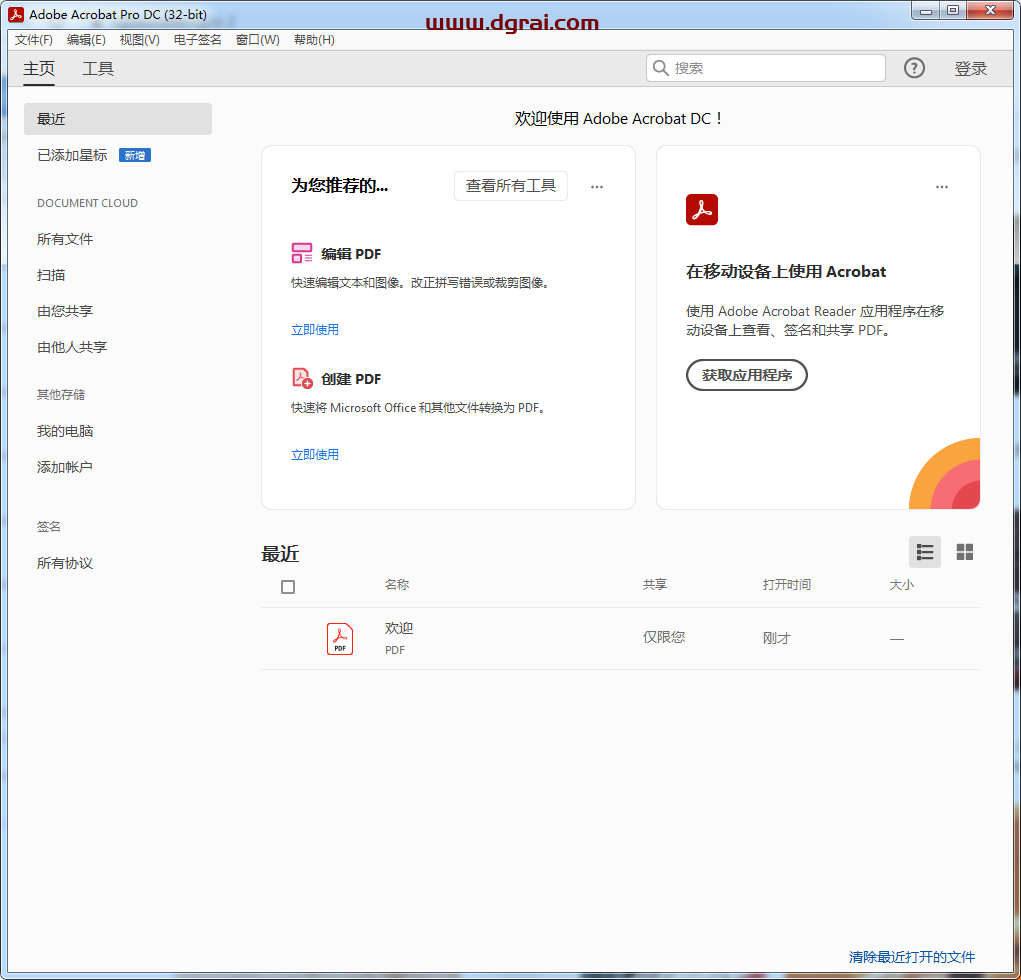This screenshot has height=980, width=1021.
Task: Open more options on the mobile card
Action: pyautogui.click(x=942, y=187)
